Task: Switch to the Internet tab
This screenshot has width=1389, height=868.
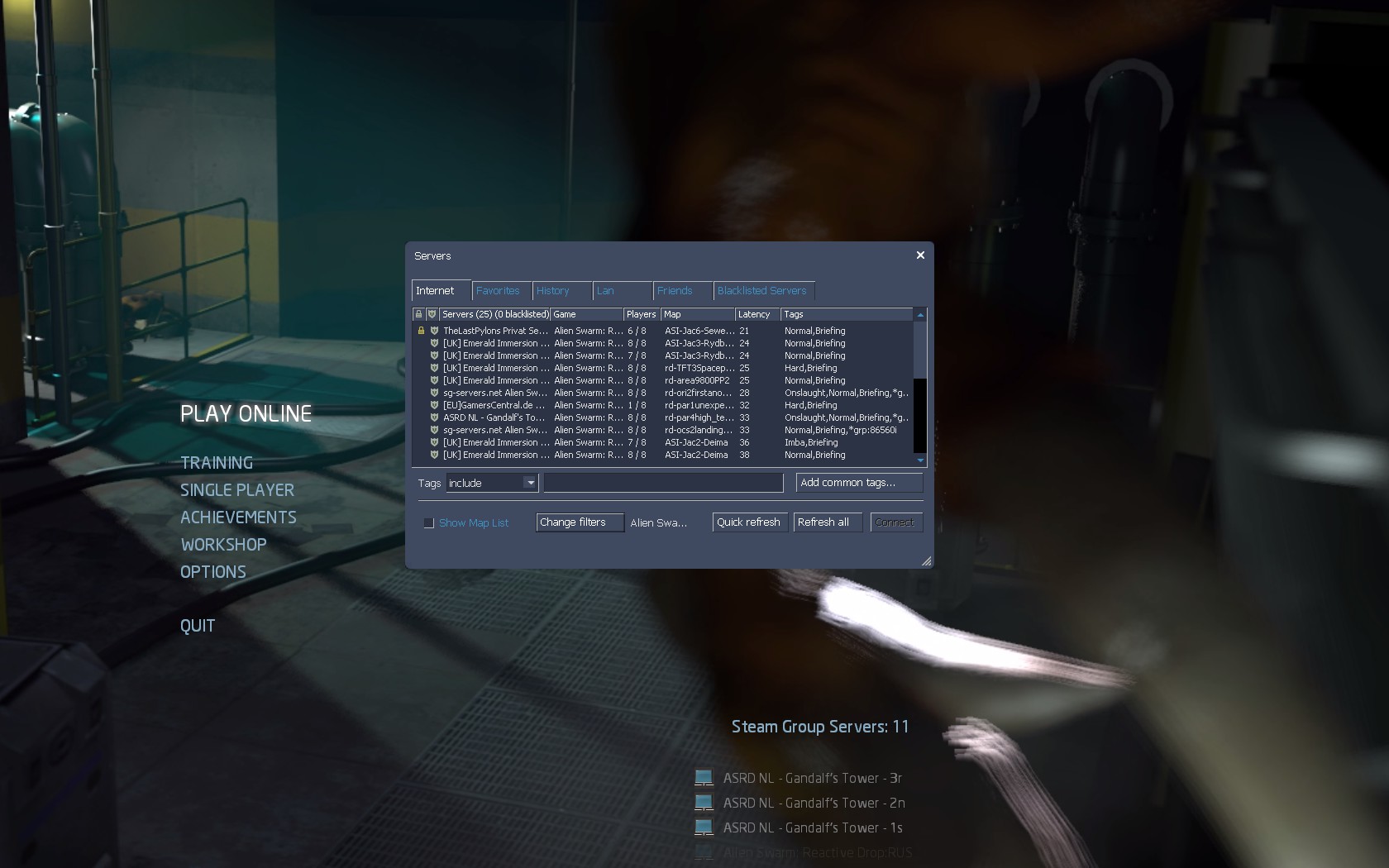Action: click(442, 290)
